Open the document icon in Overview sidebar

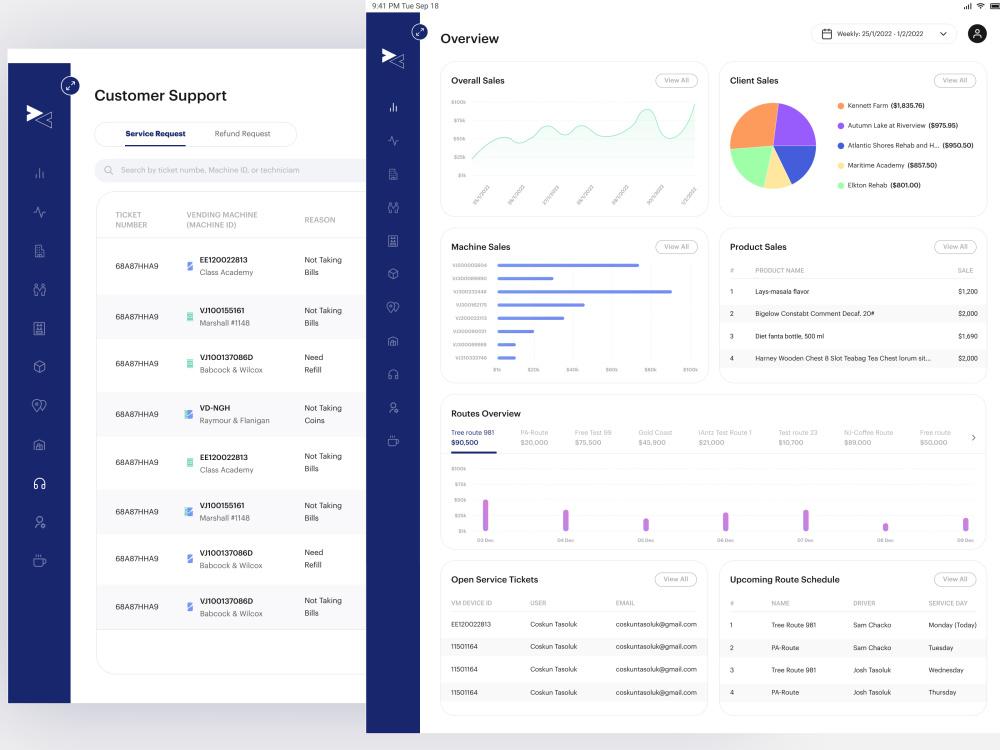tap(393, 174)
